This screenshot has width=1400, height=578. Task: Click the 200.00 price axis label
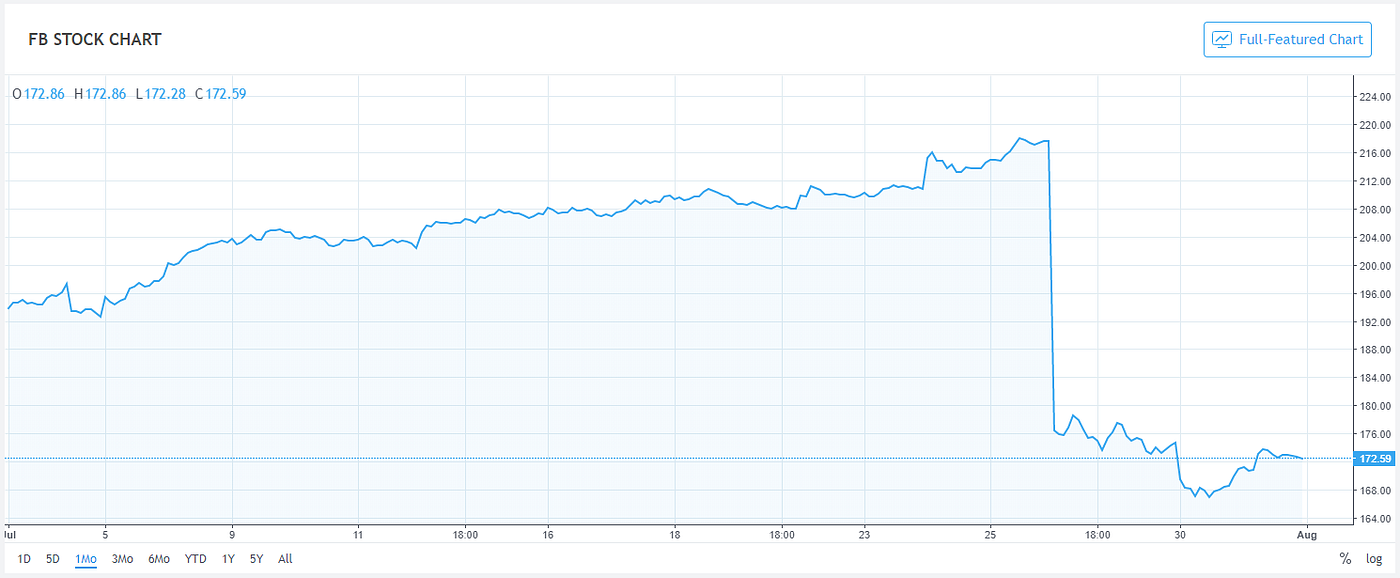[x=1374, y=266]
